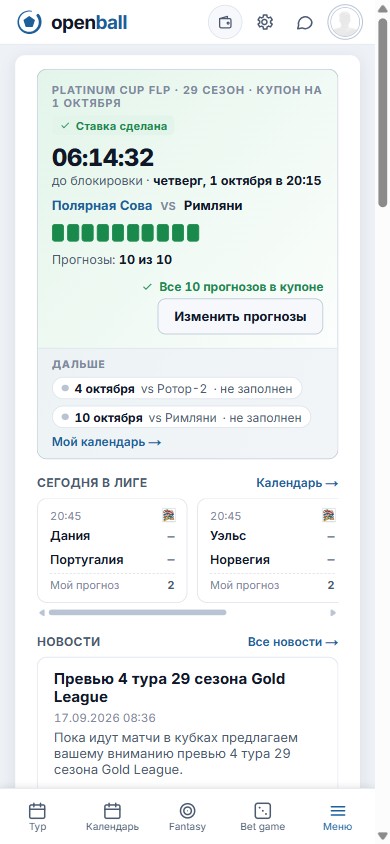Image resolution: width=390 pixels, height=844 pixels.
Task: Click the vertical page scrollbar thumb
Action: point(382,111)
